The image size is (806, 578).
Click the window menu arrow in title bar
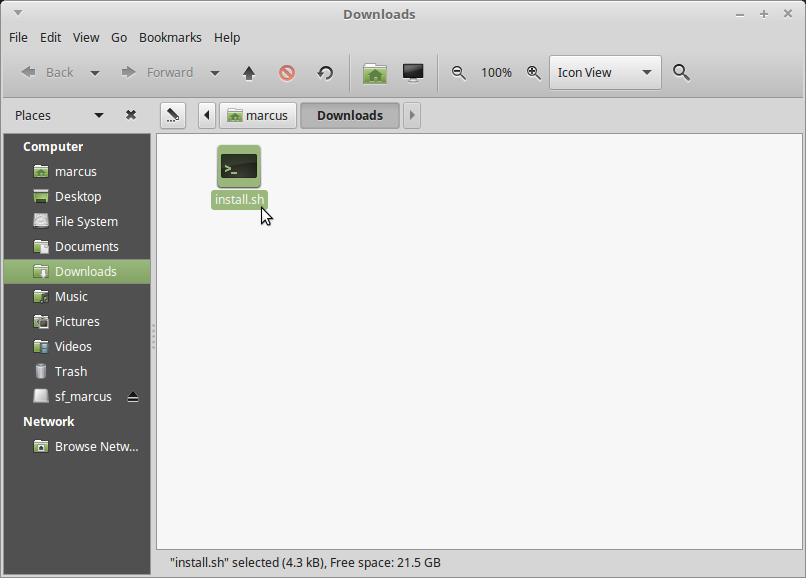(x=18, y=12)
